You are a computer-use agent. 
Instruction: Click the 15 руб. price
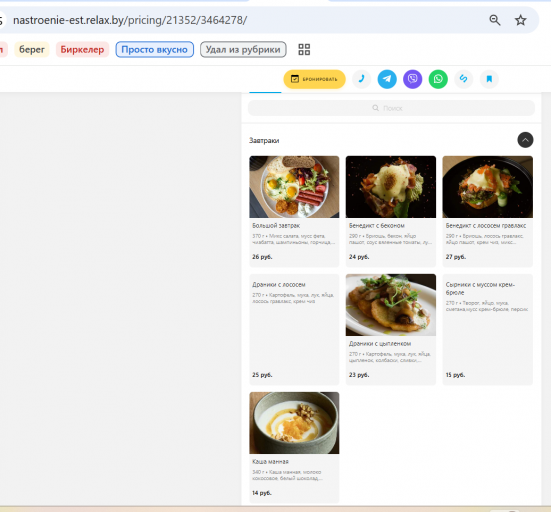[x=455, y=375]
